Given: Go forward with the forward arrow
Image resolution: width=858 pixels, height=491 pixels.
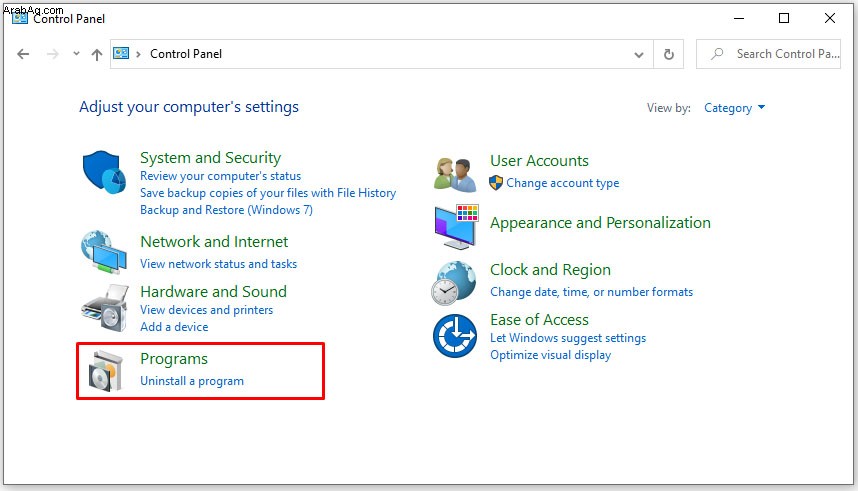Looking at the screenshot, I should (x=53, y=54).
